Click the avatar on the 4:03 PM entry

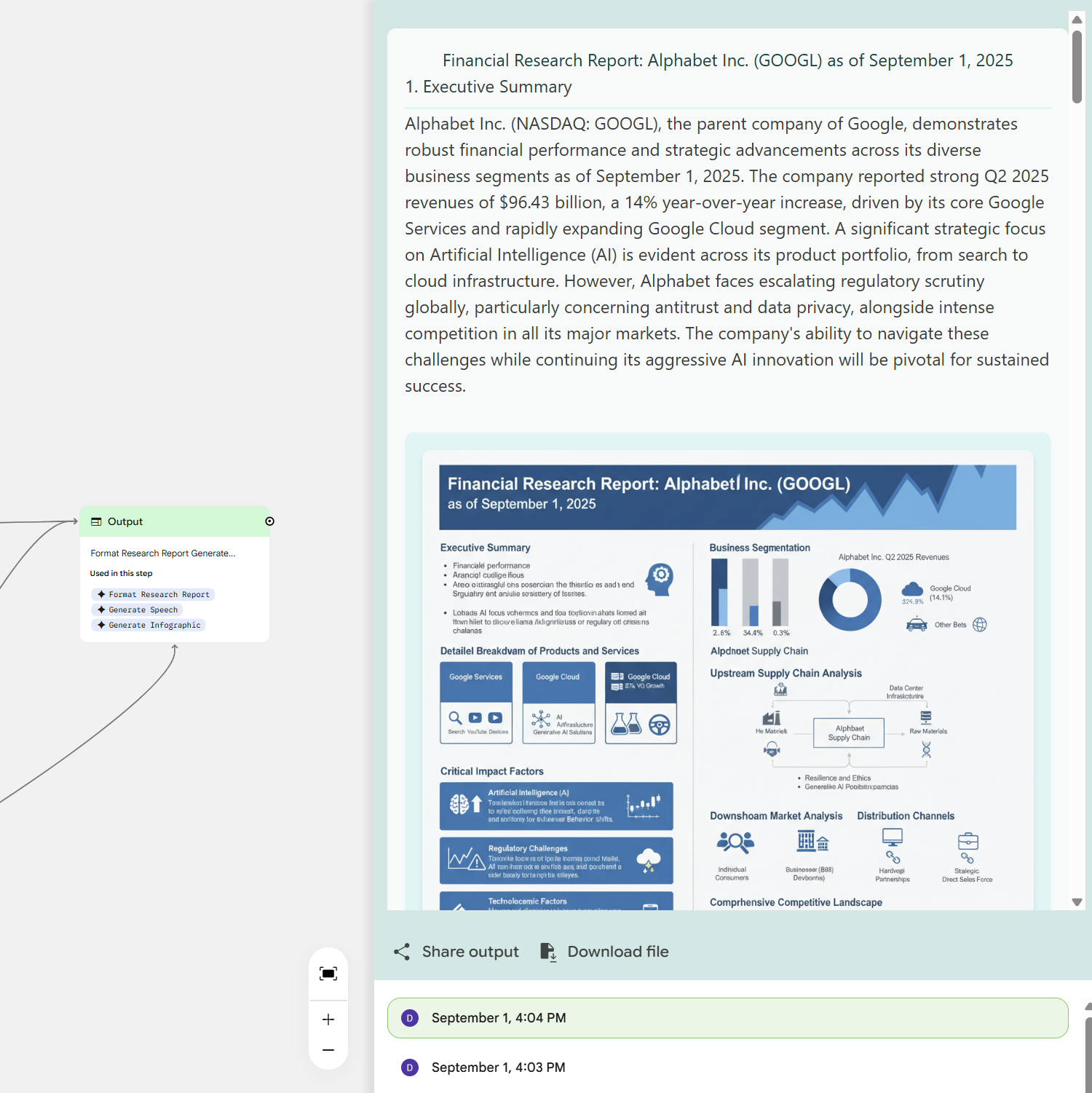coord(410,1068)
